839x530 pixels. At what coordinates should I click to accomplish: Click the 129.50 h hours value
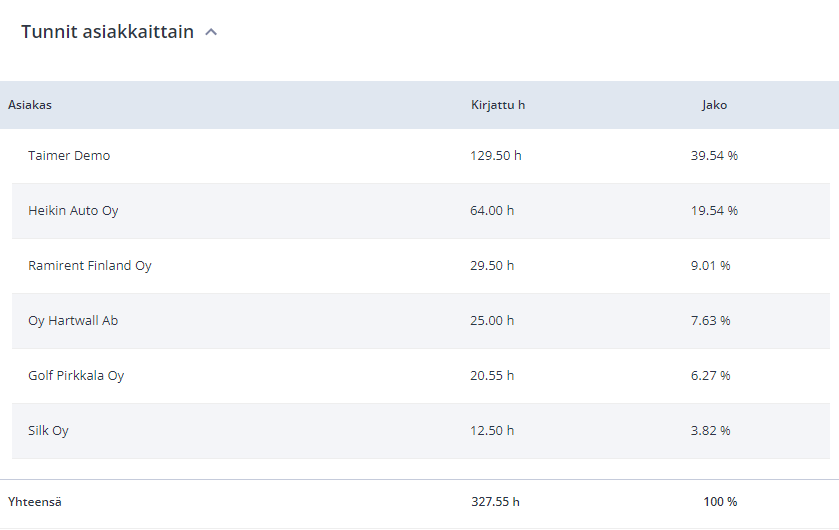(x=495, y=156)
